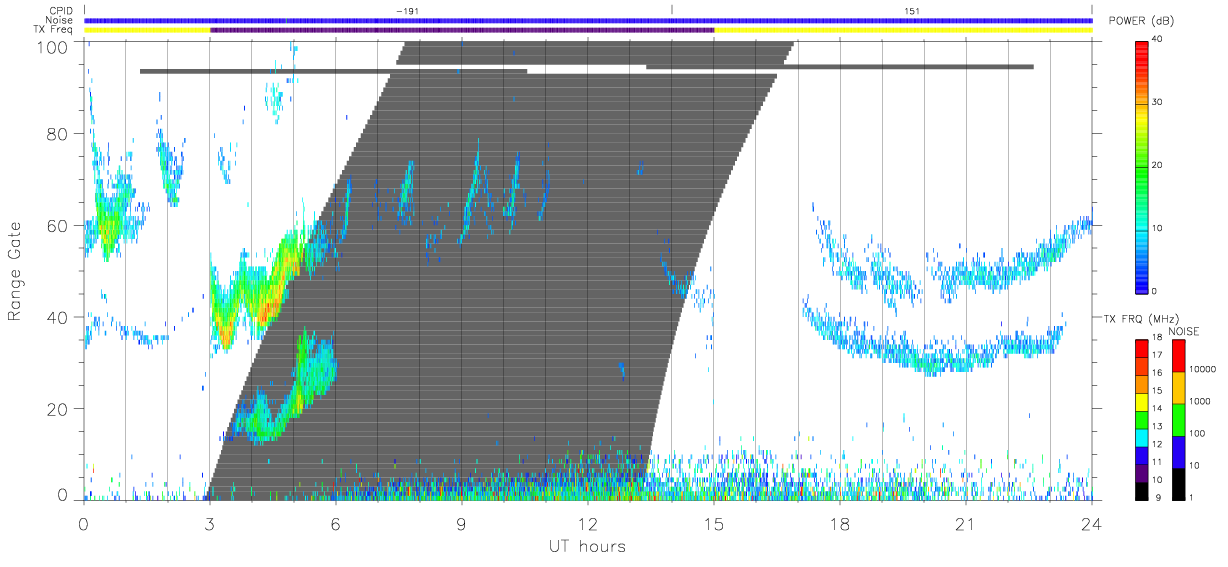Click the 20 label on the power scale
The image size is (1228, 567).
(1157, 165)
